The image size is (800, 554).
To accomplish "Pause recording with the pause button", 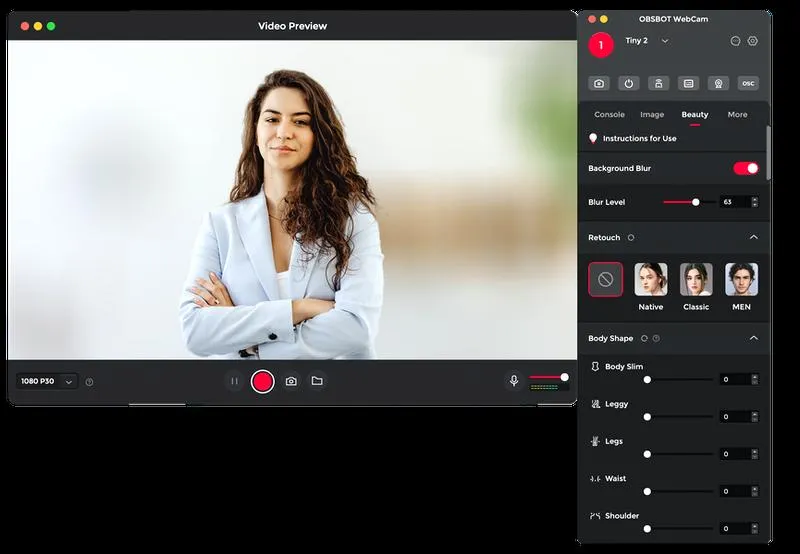I will 234,381.
